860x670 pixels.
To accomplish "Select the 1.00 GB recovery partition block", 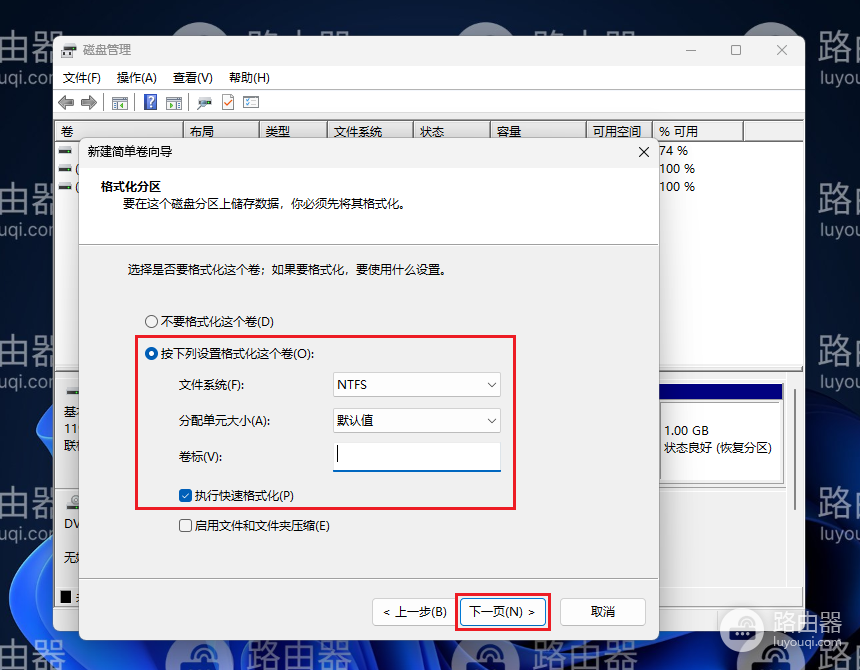I will tap(721, 433).
